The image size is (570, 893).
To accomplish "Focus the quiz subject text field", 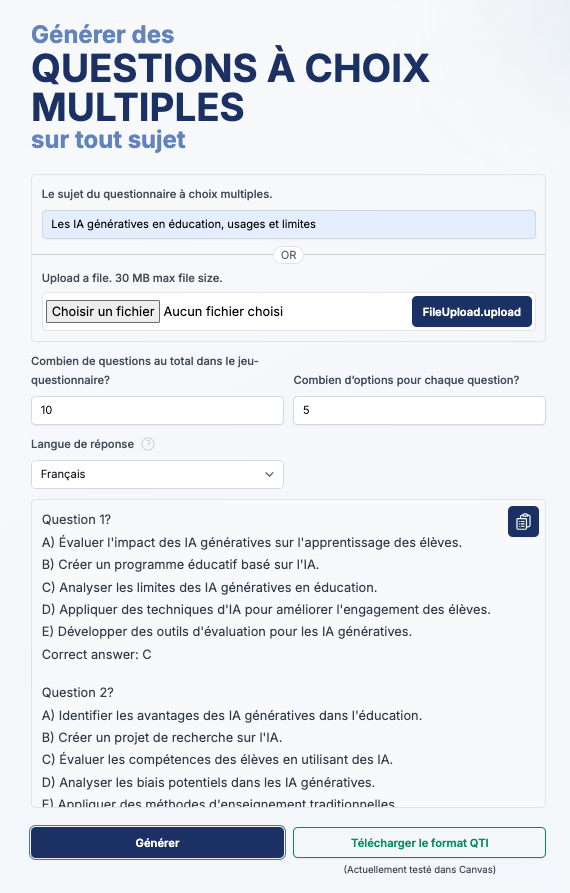I will [289, 224].
